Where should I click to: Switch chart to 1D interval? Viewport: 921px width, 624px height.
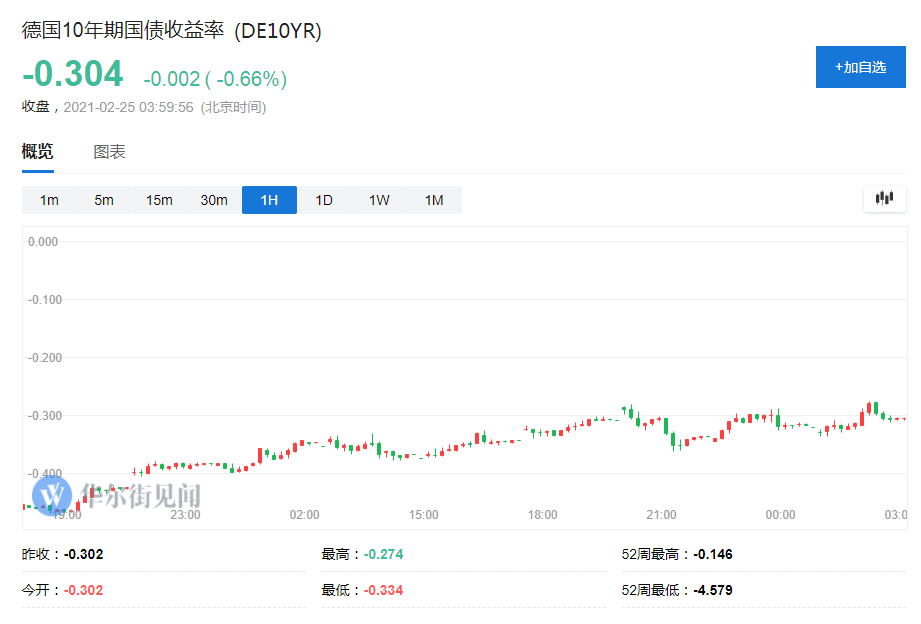pyautogui.click(x=324, y=200)
